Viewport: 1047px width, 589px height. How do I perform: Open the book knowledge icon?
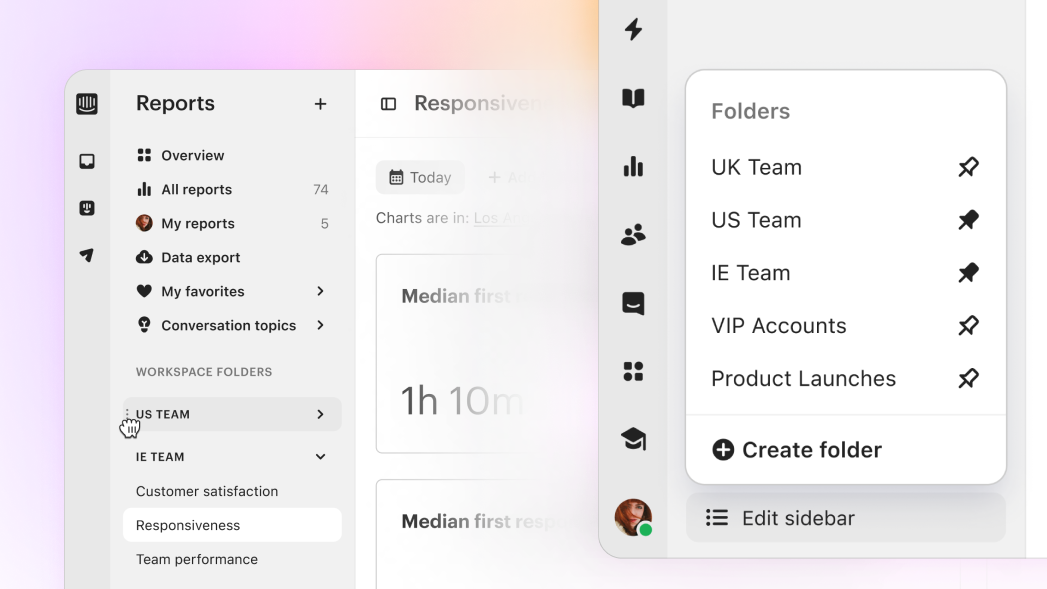633,98
